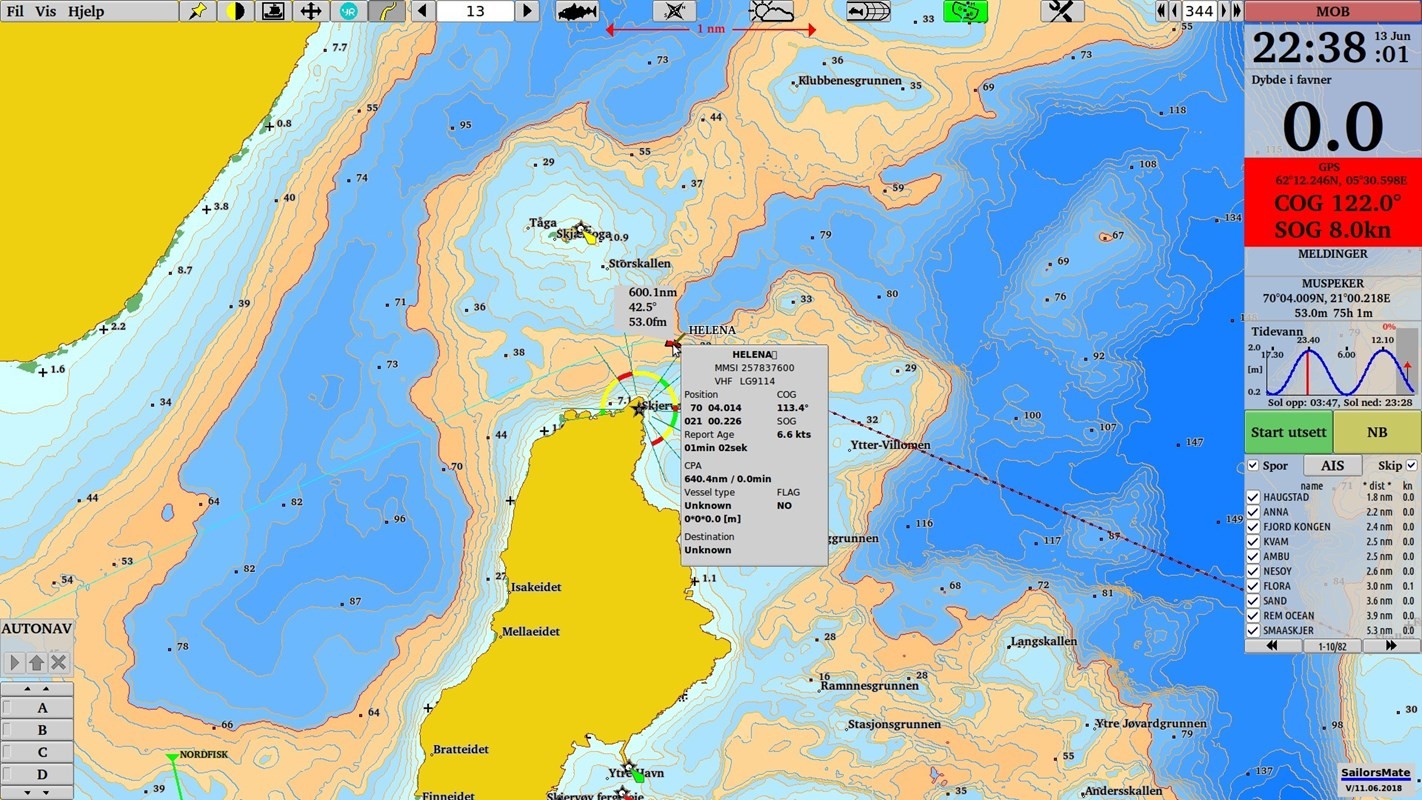Screen dimensions: 1422x800
Task: Click the teal YR weather icon
Action: tap(349, 11)
